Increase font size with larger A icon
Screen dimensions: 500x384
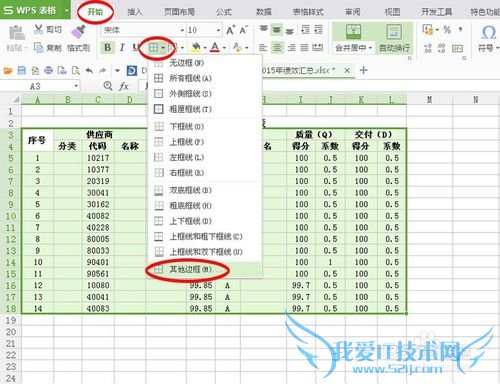(x=230, y=30)
